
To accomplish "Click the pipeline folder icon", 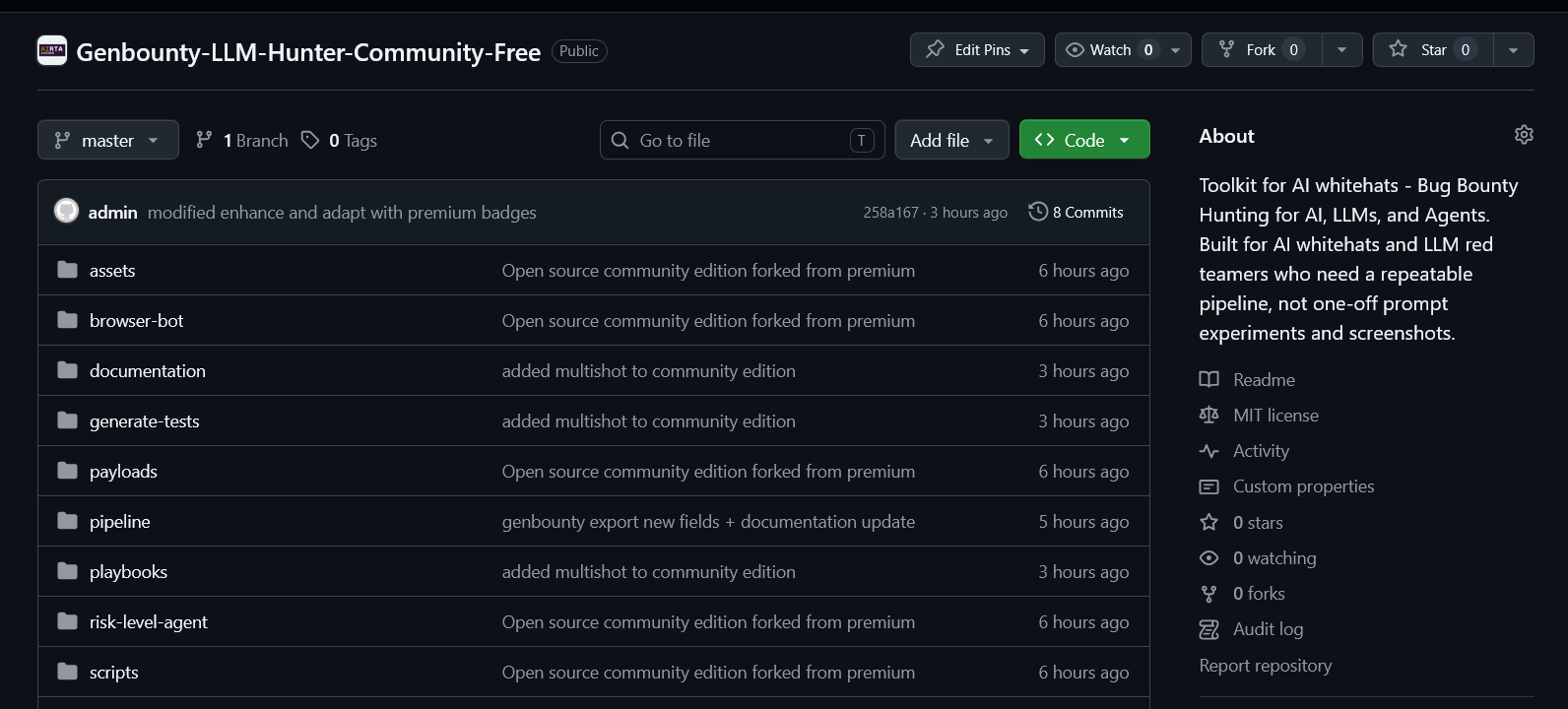I will 67,521.
